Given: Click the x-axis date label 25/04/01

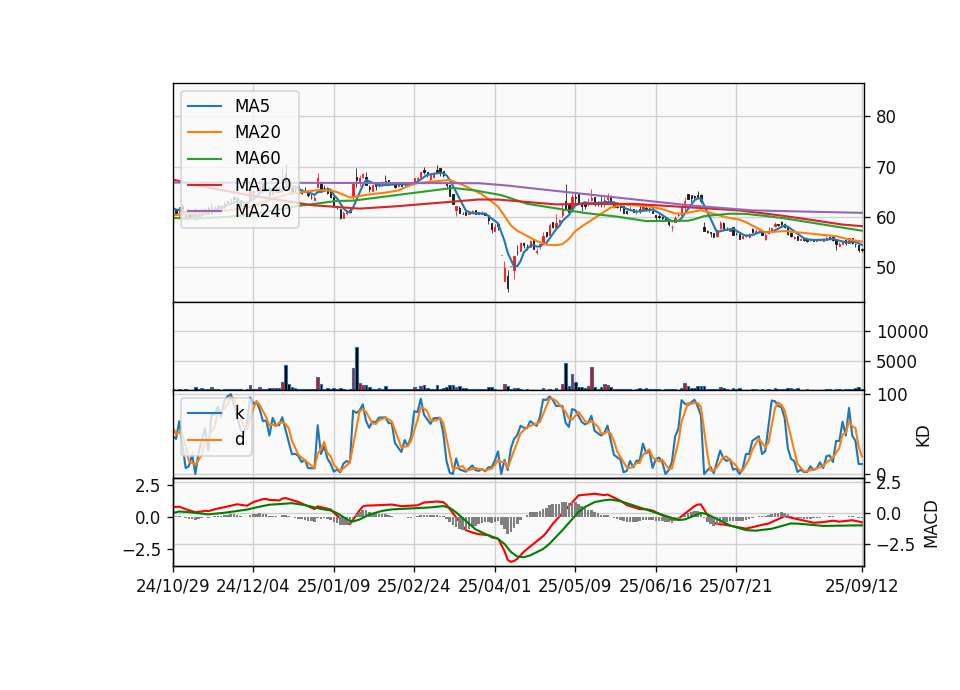Looking at the screenshot, I should coord(495,586).
